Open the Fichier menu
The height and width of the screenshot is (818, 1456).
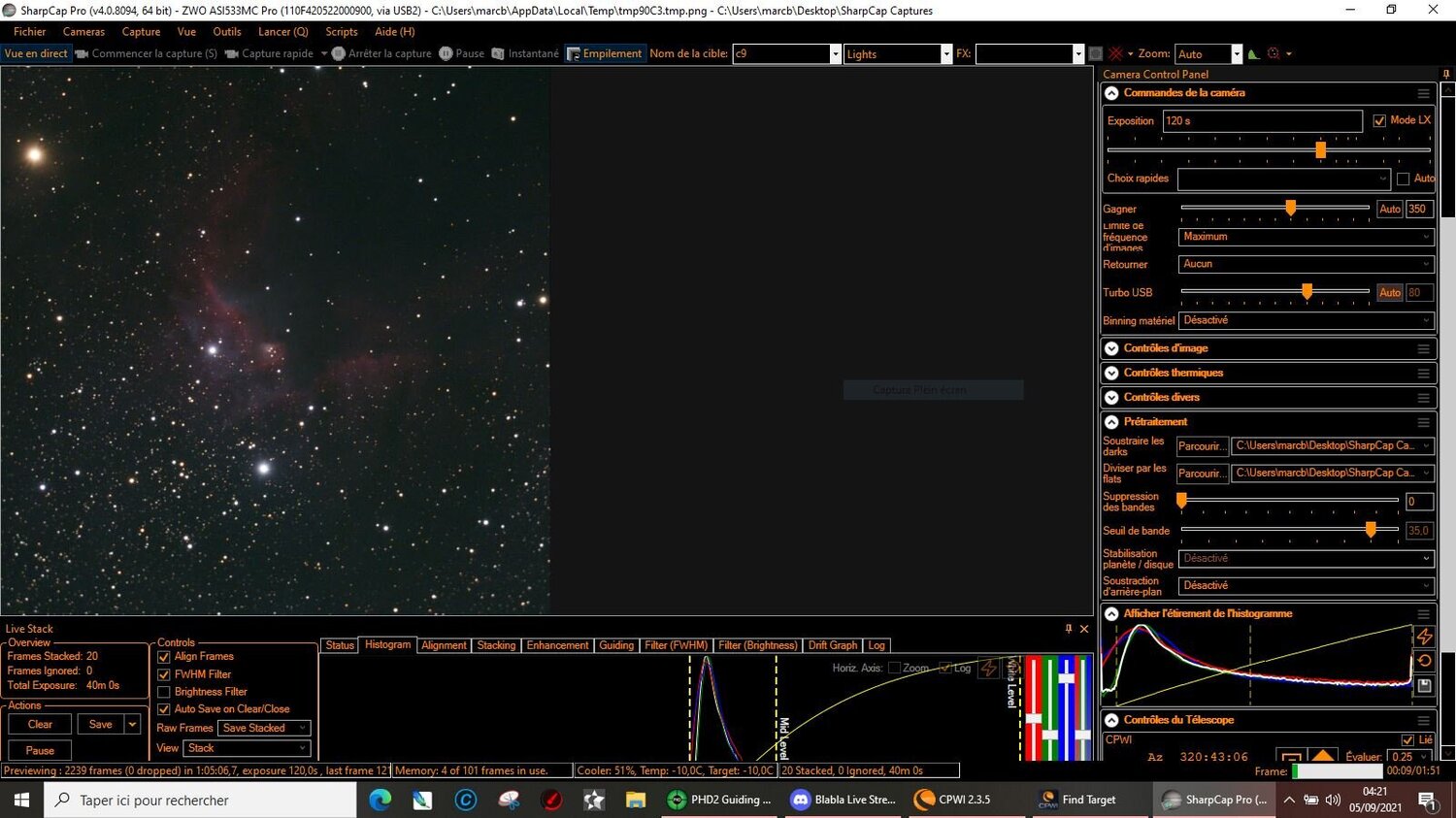point(29,32)
